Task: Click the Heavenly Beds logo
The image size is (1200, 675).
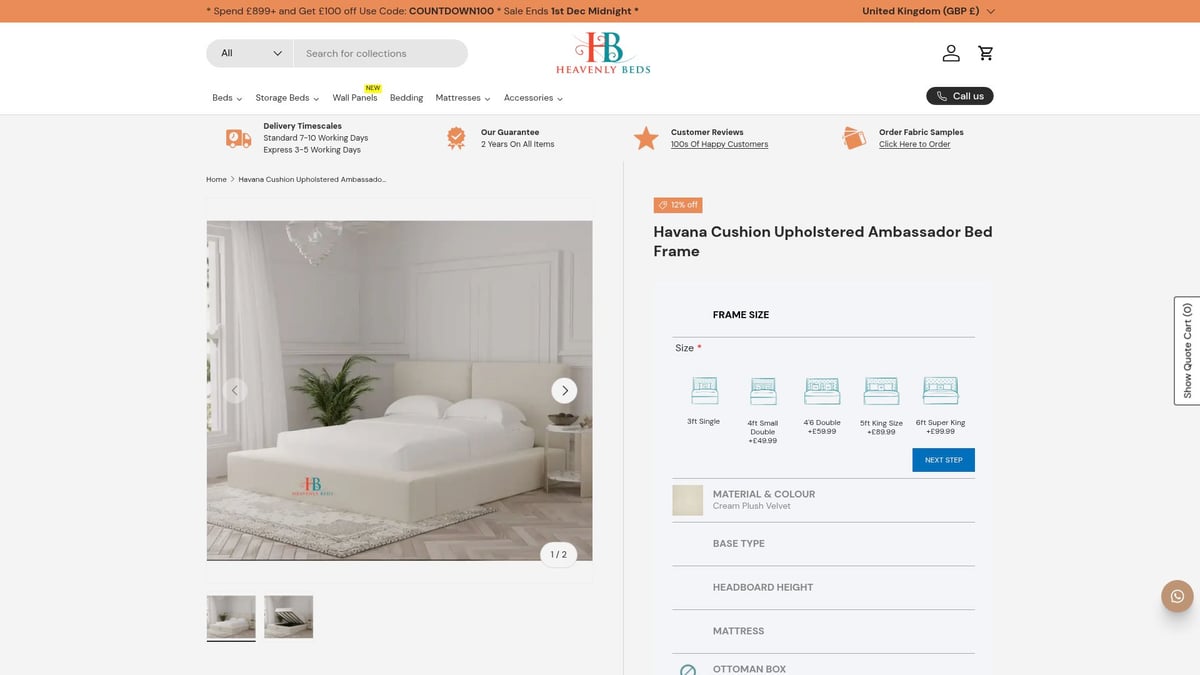Action: click(602, 52)
